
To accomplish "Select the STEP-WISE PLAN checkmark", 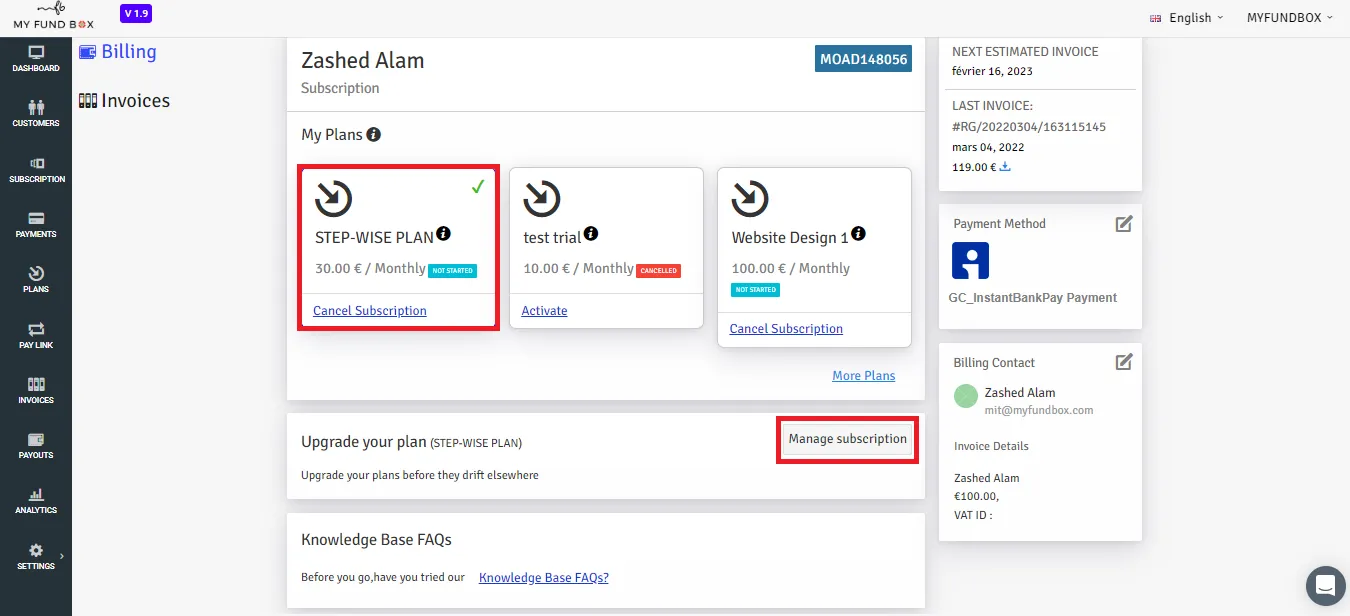I will [x=478, y=186].
